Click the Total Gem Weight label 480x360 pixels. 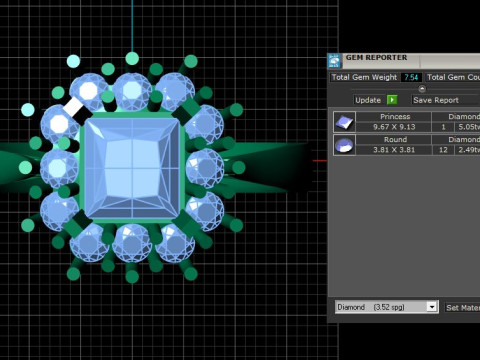pyautogui.click(x=364, y=77)
